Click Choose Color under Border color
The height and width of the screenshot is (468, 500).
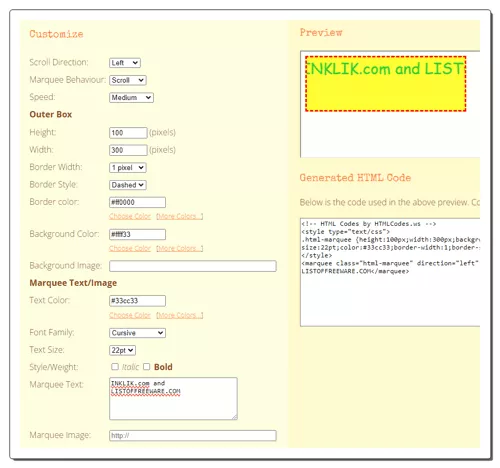pyautogui.click(x=130, y=216)
